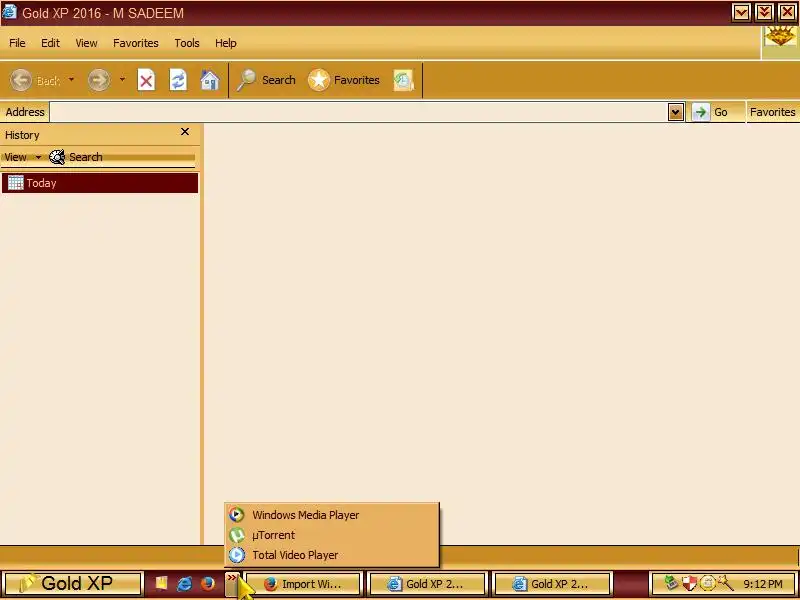Open the Help menu

tap(226, 43)
